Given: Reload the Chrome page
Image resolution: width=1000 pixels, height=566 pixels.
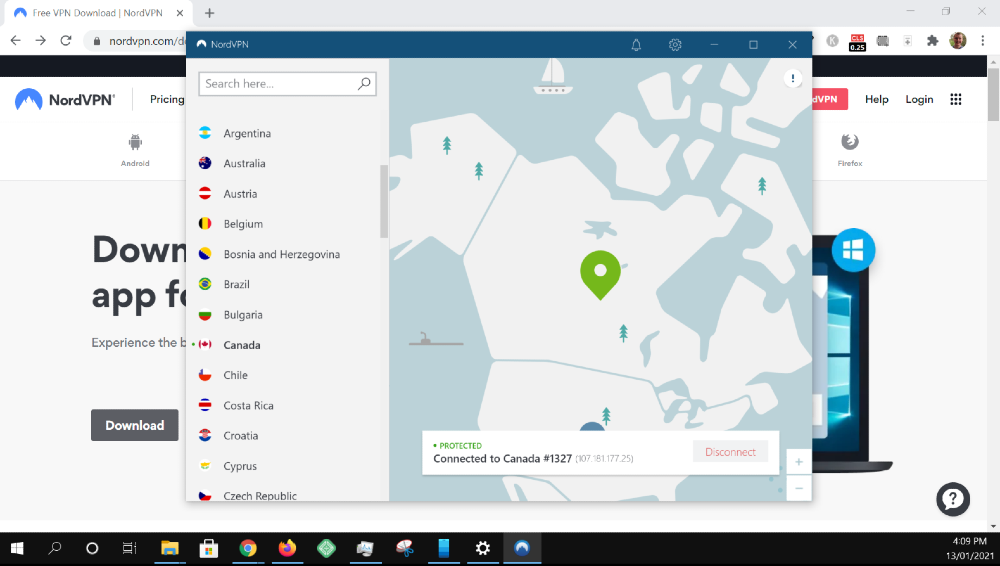Looking at the screenshot, I should tap(66, 41).
